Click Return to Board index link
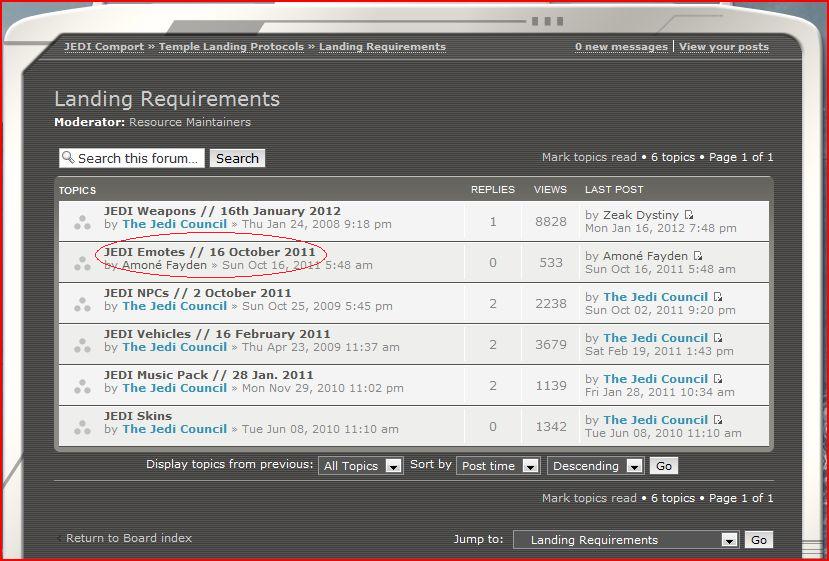The image size is (829, 561). (x=129, y=538)
